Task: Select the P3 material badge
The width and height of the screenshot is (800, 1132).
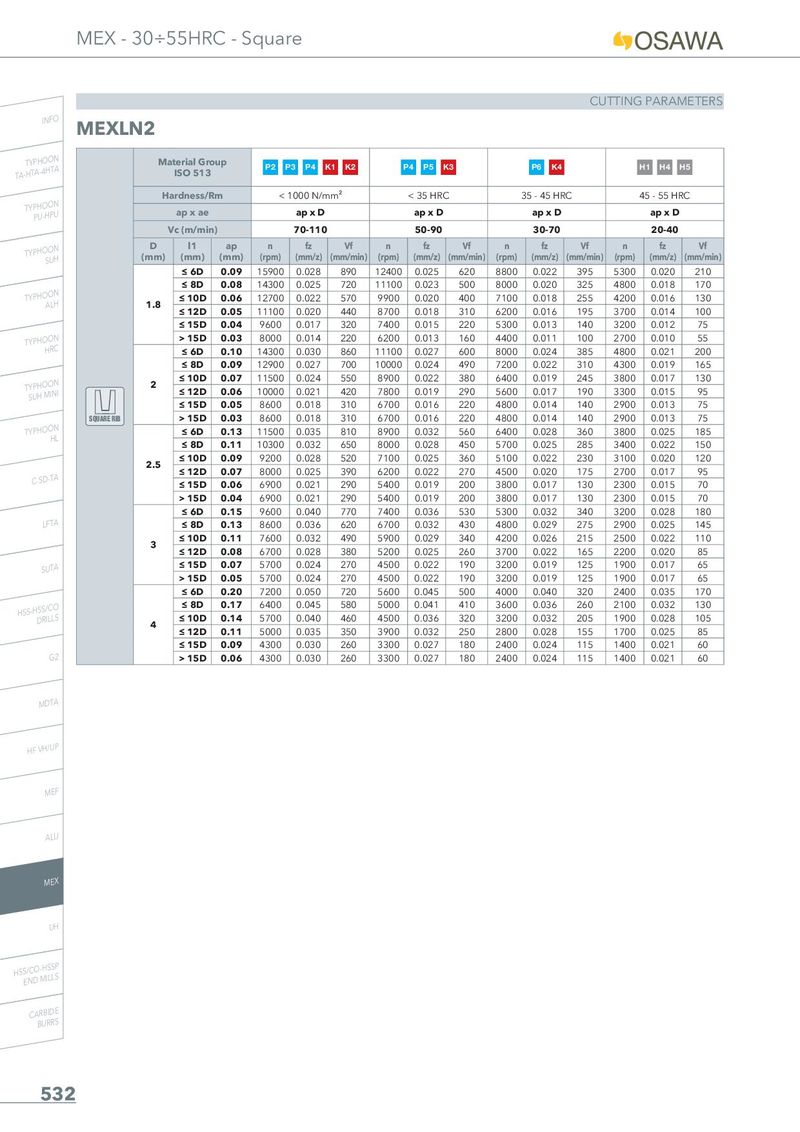Action: point(290,167)
